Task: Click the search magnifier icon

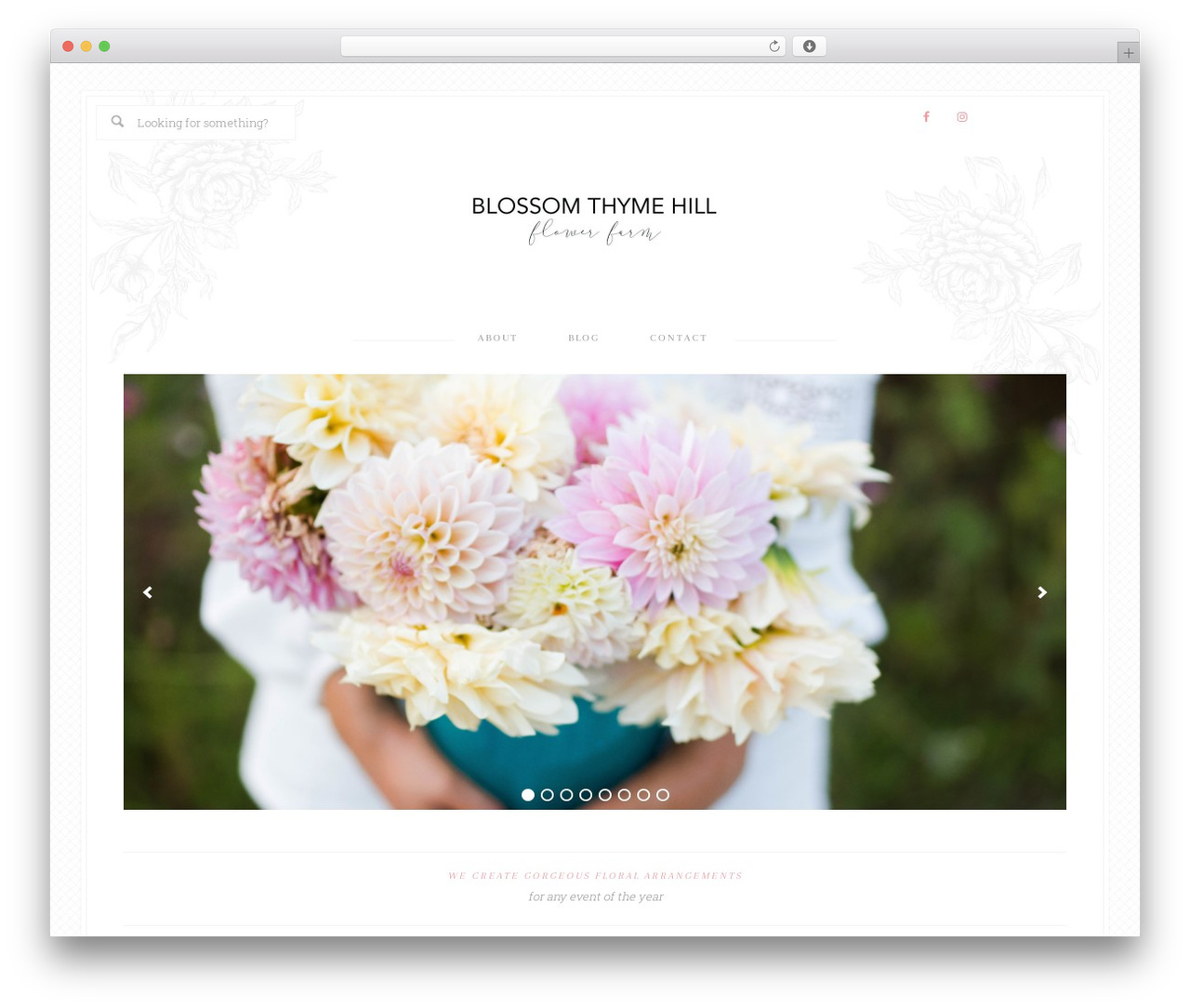Action: (x=117, y=122)
